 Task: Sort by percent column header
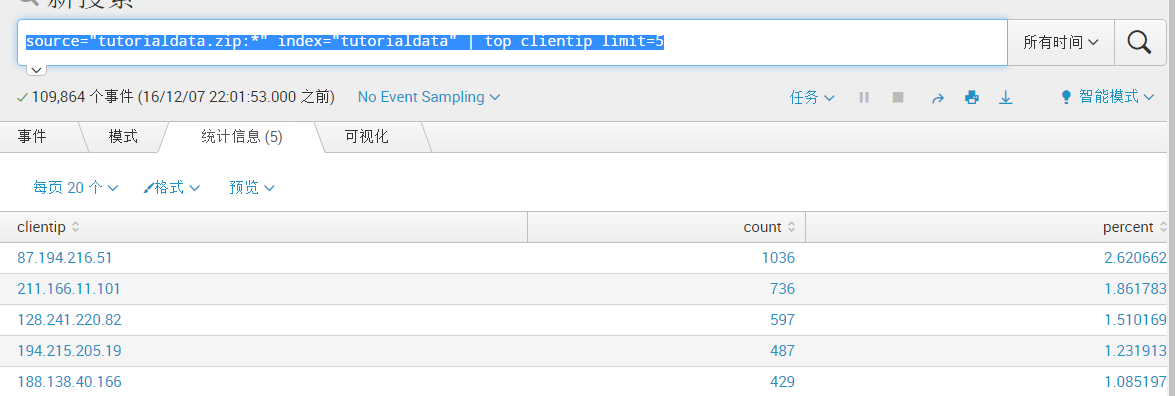pos(1135,226)
